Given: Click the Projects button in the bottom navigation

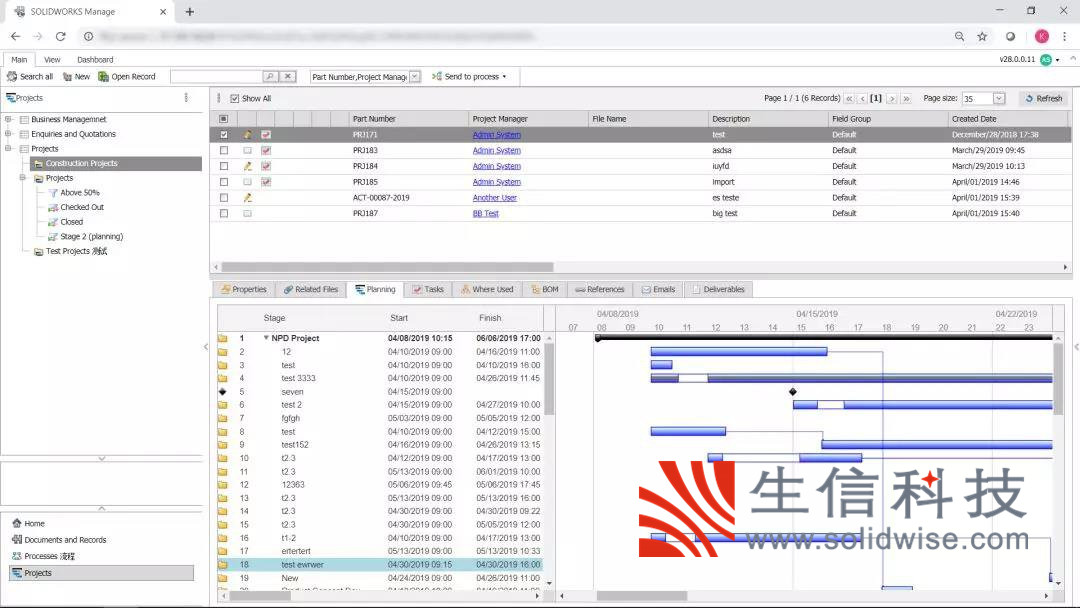Looking at the screenshot, I should click(101, 573).
